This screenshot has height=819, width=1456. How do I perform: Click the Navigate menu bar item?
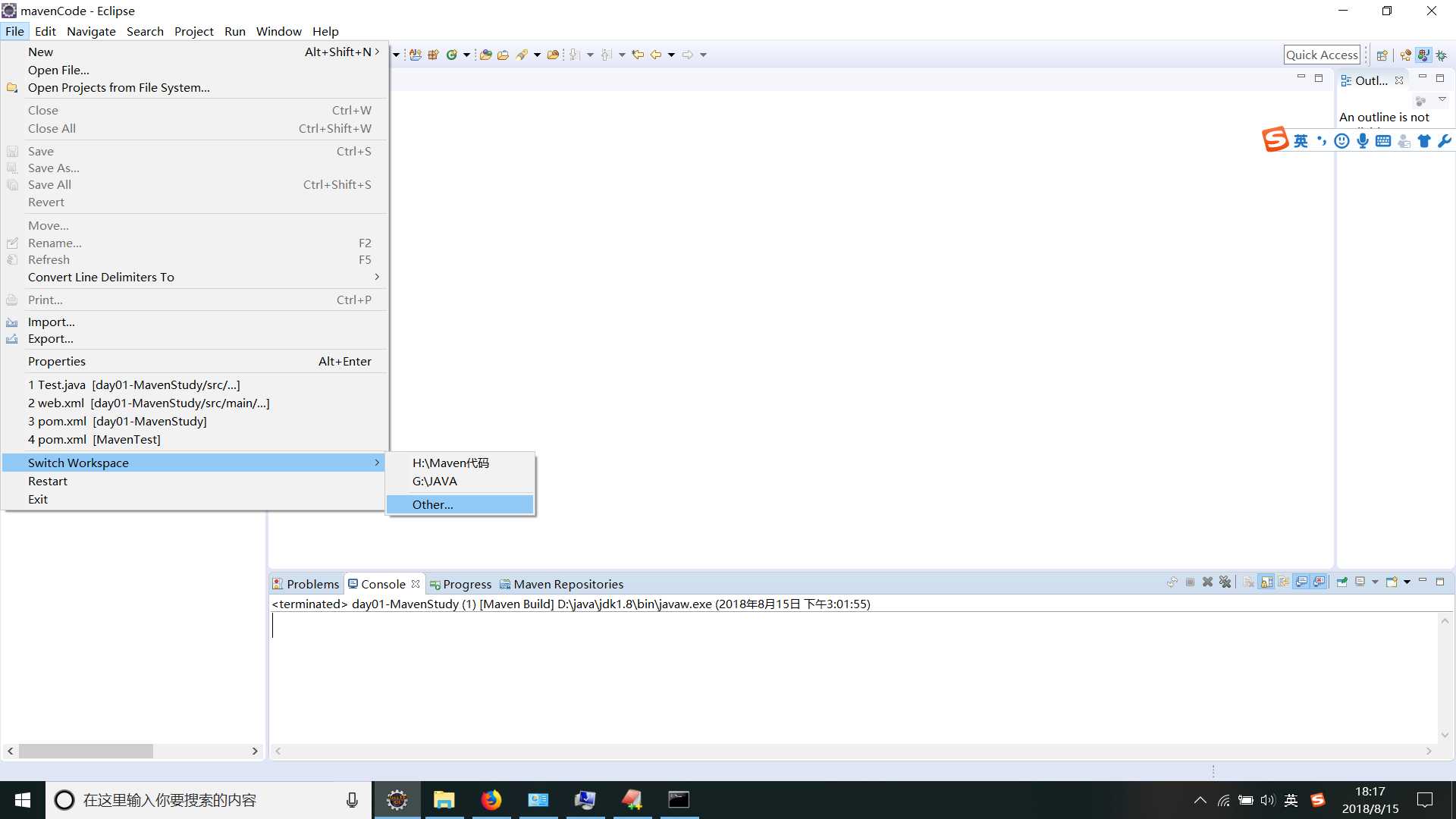(91, 31)
